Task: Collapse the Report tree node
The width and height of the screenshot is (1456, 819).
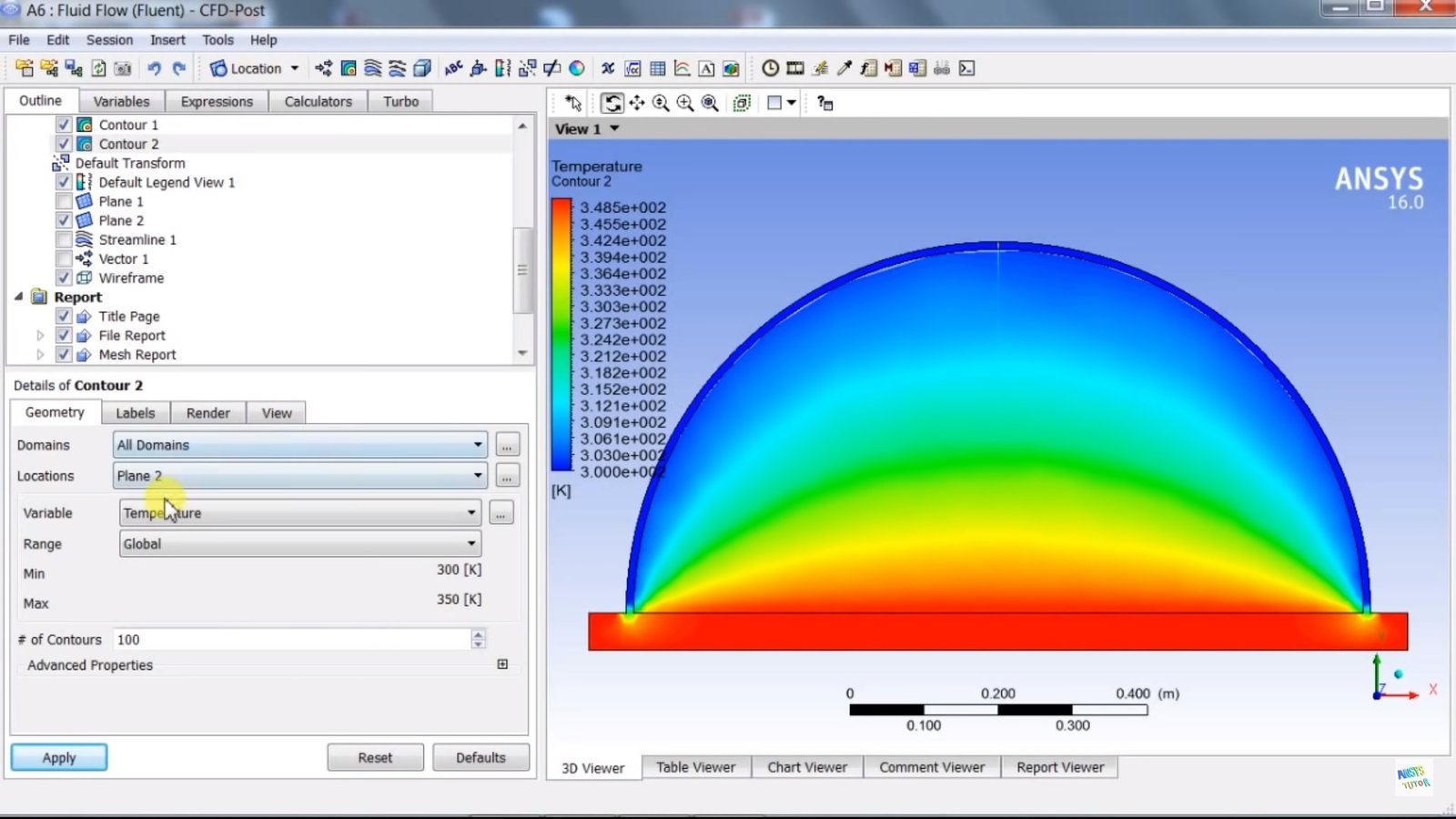Action: (18, 297)
